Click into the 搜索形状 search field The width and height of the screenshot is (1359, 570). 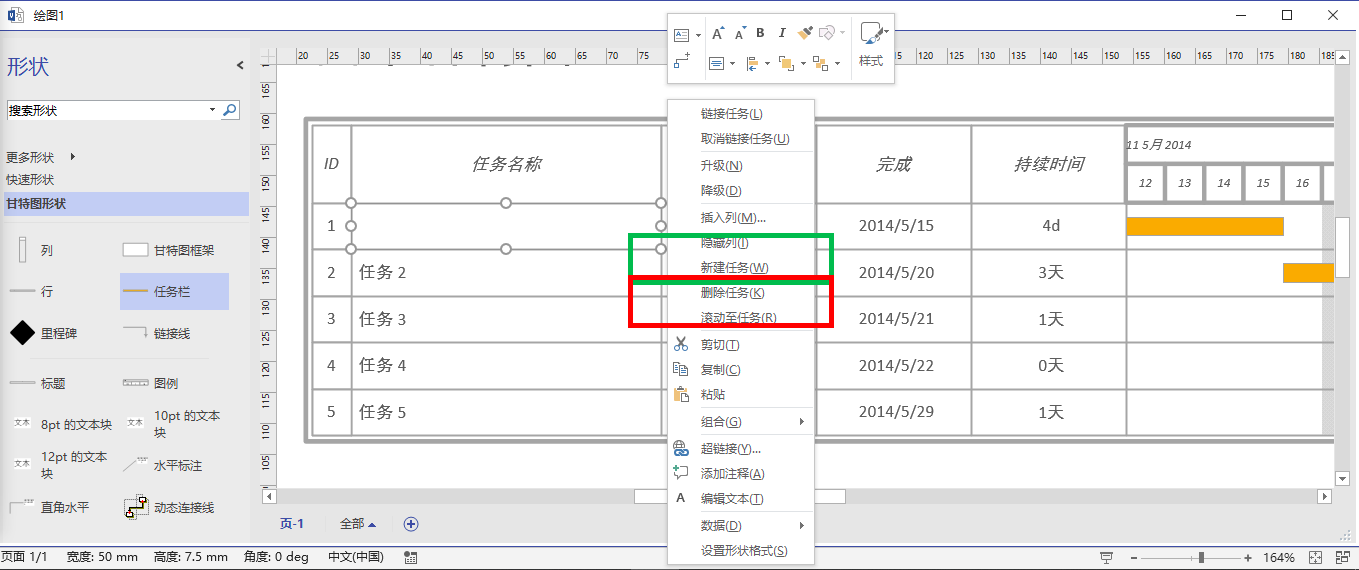107,110
